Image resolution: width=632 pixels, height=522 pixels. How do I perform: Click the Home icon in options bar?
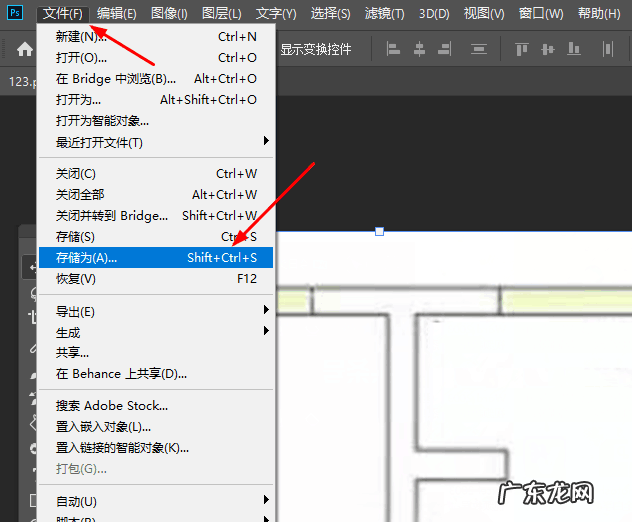tap(25, 50)
